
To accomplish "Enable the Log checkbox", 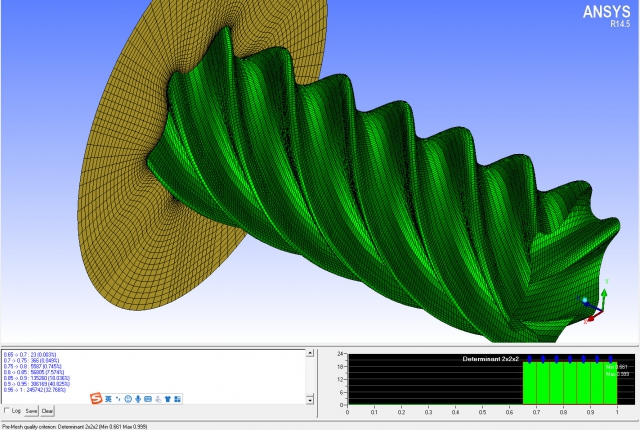I will click(x=7, y=410).
